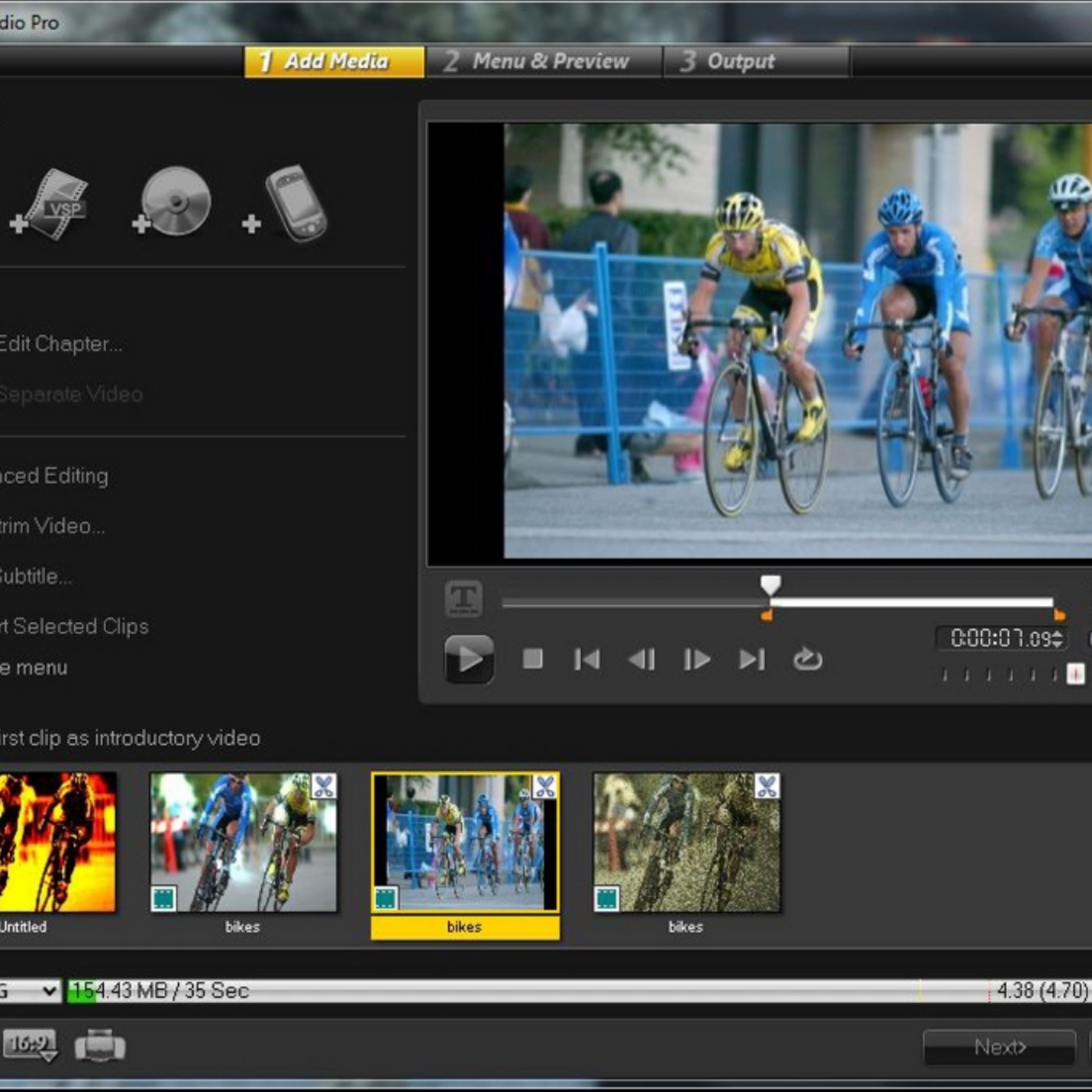
Task: Jump to the clip start
Action: pyautogui.click(x=587, y=659)
